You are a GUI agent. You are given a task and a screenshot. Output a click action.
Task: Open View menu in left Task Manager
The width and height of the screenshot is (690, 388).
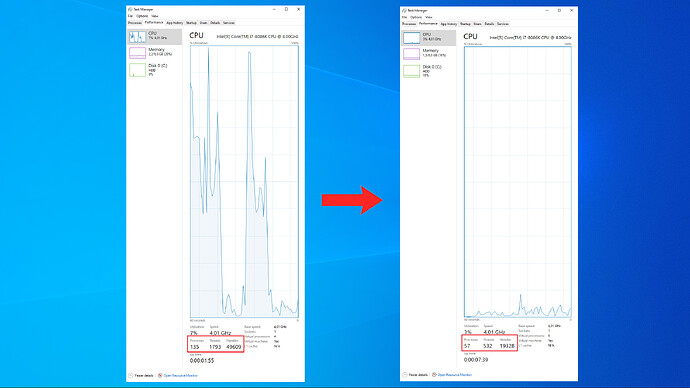tap(155, 16)
